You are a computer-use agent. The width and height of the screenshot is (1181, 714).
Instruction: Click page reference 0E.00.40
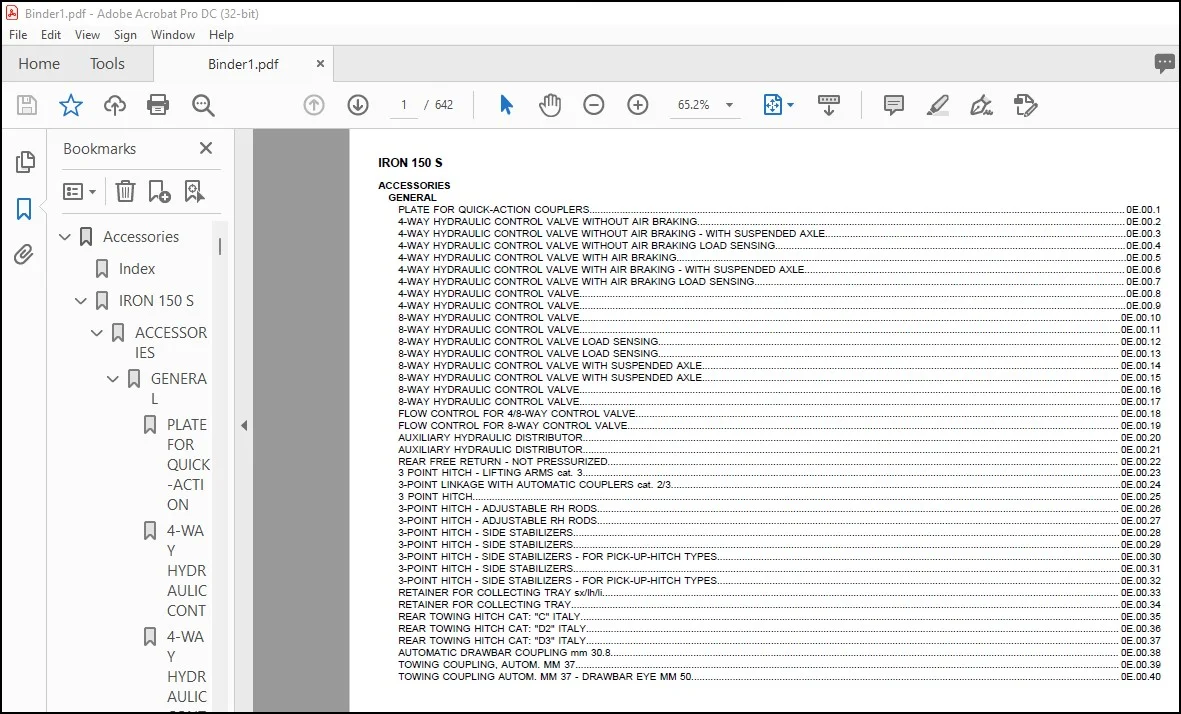1140,676
